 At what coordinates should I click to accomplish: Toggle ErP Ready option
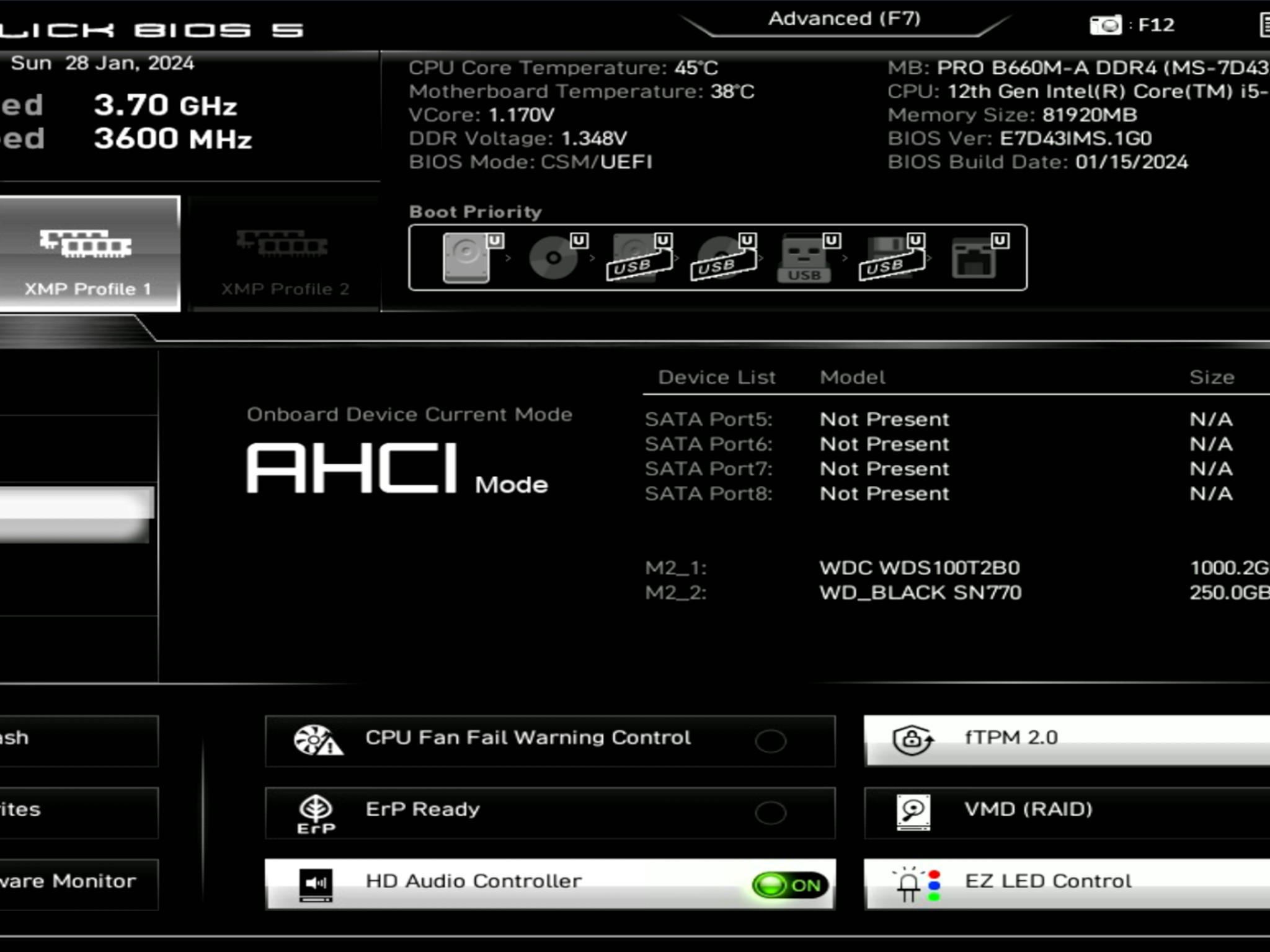pyautogui.click(x=550, y=813)
